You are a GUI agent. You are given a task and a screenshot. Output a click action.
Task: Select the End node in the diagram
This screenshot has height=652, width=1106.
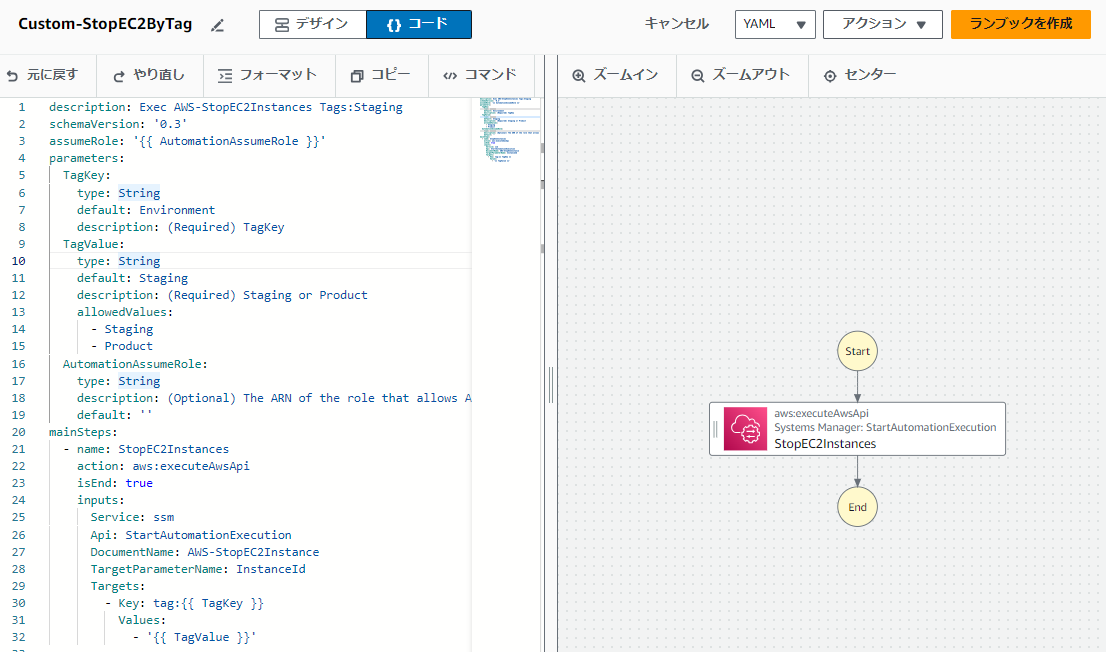point(857,506)
